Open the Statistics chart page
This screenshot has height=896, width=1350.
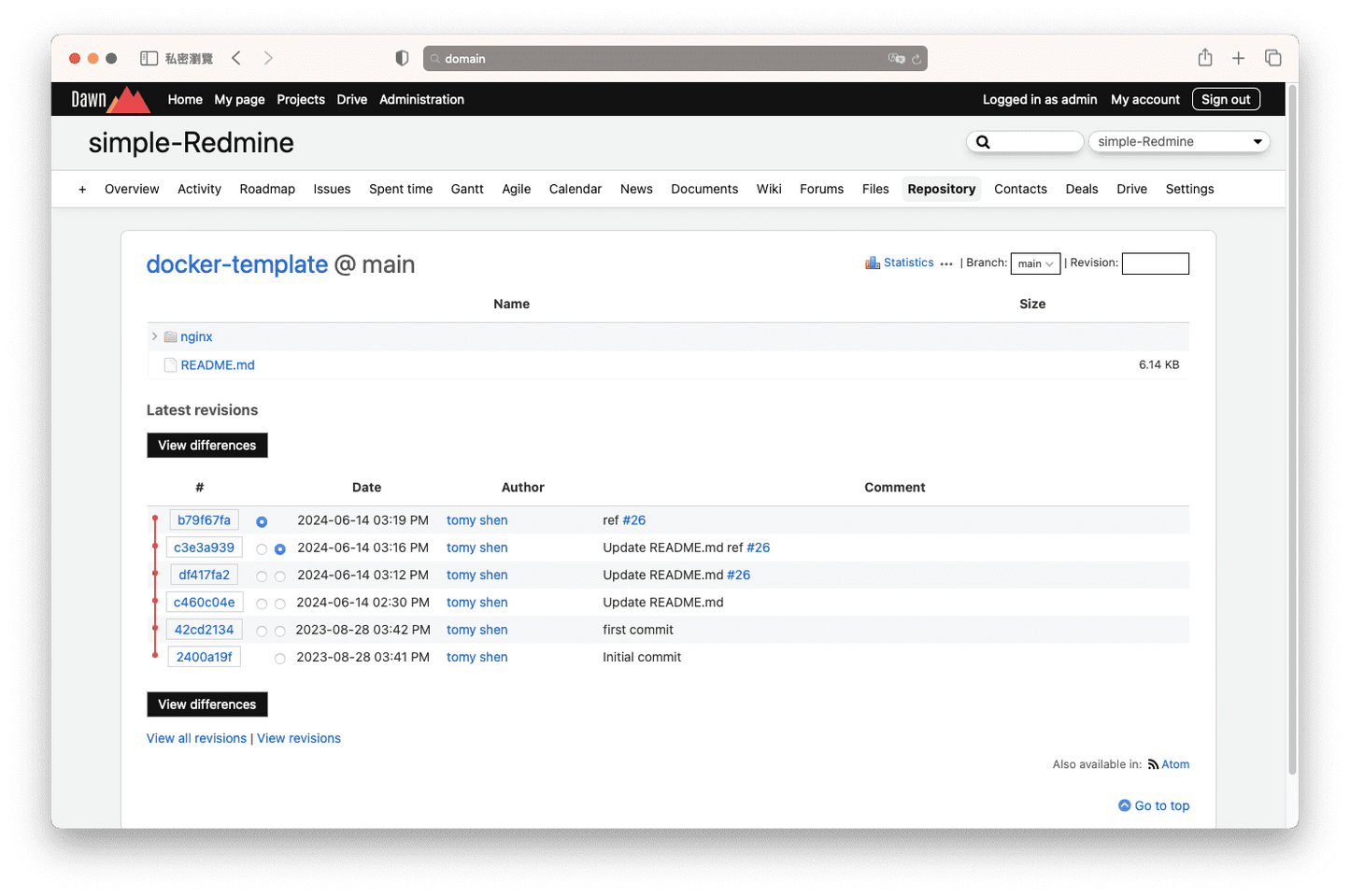(x=907, y=263)
